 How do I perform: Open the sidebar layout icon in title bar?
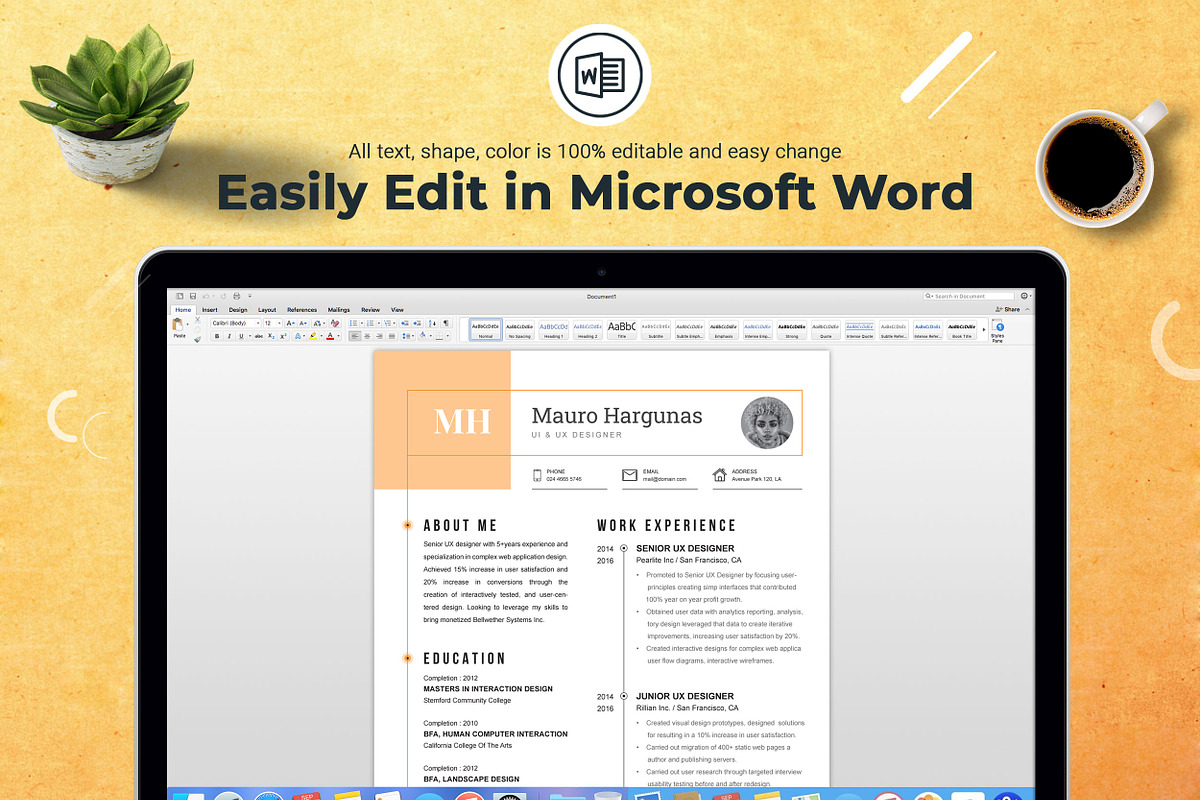pyautogui.click(x=179, y=296)
